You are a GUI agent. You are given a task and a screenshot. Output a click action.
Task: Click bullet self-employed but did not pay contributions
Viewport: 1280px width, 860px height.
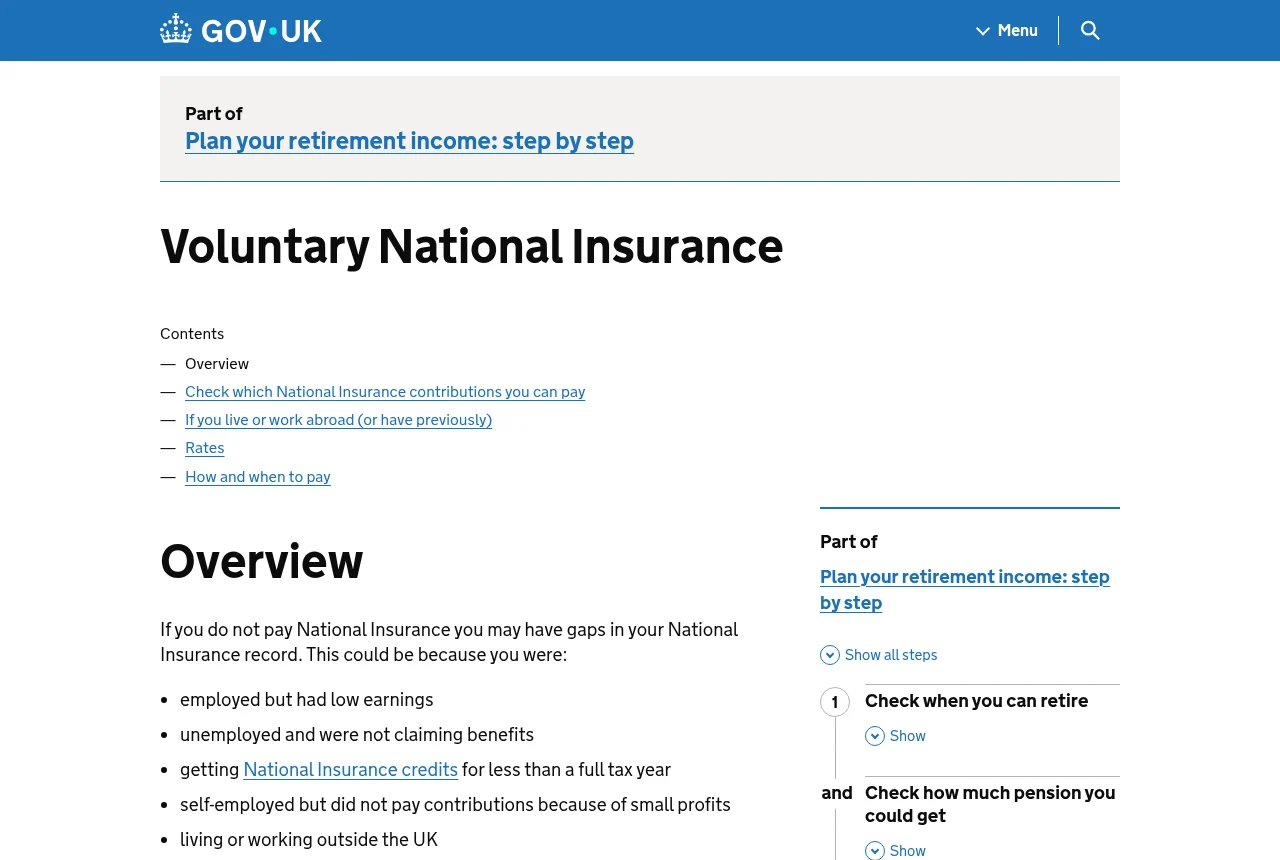point(455,805)
